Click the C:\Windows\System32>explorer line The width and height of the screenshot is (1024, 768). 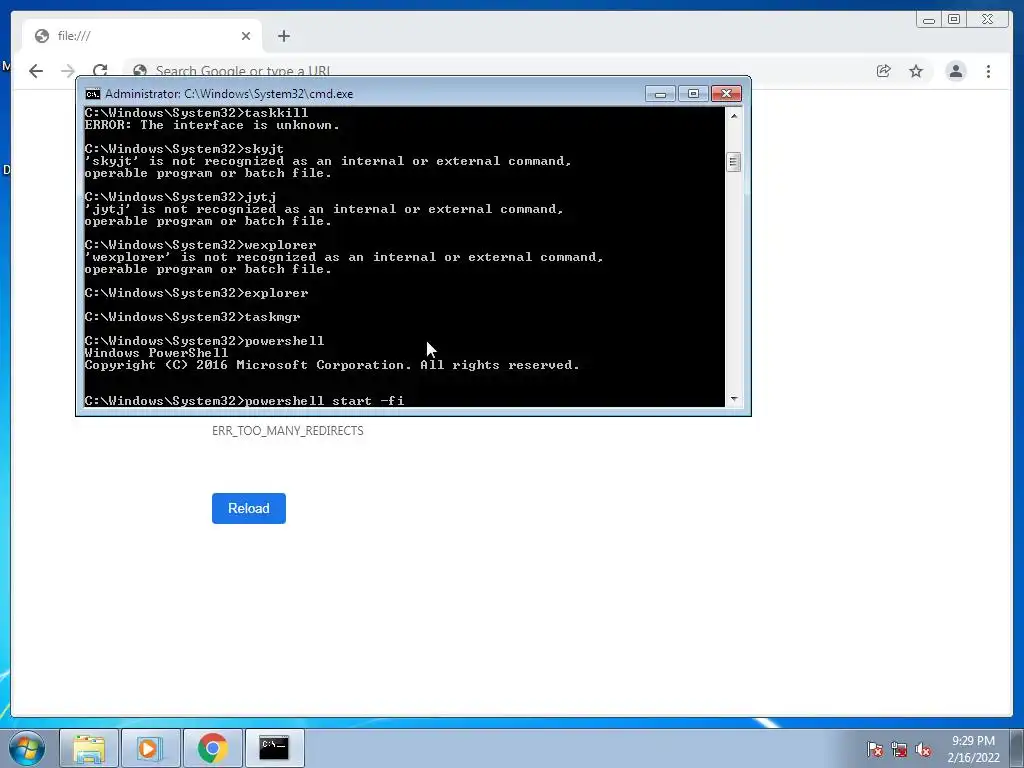click(197, 293)
